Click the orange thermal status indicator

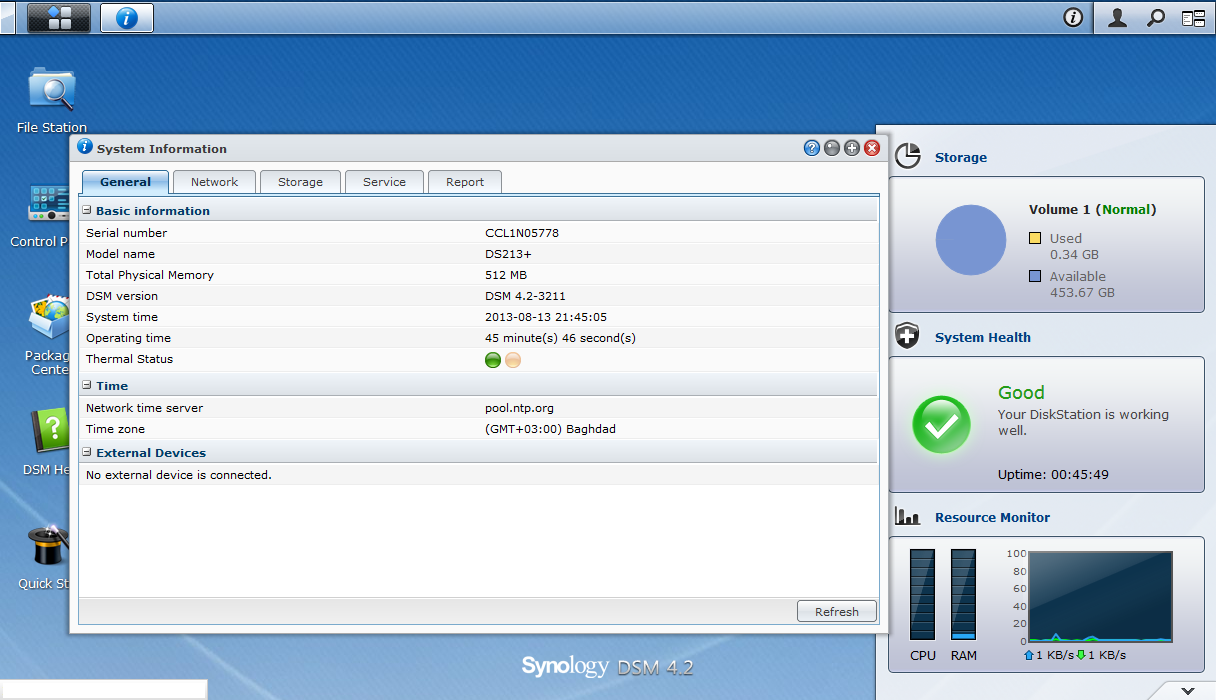(x=513, y=360)
